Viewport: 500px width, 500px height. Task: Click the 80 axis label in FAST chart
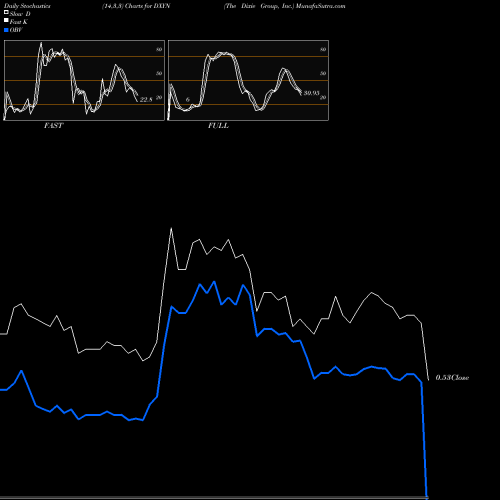[x=159, y=49]
